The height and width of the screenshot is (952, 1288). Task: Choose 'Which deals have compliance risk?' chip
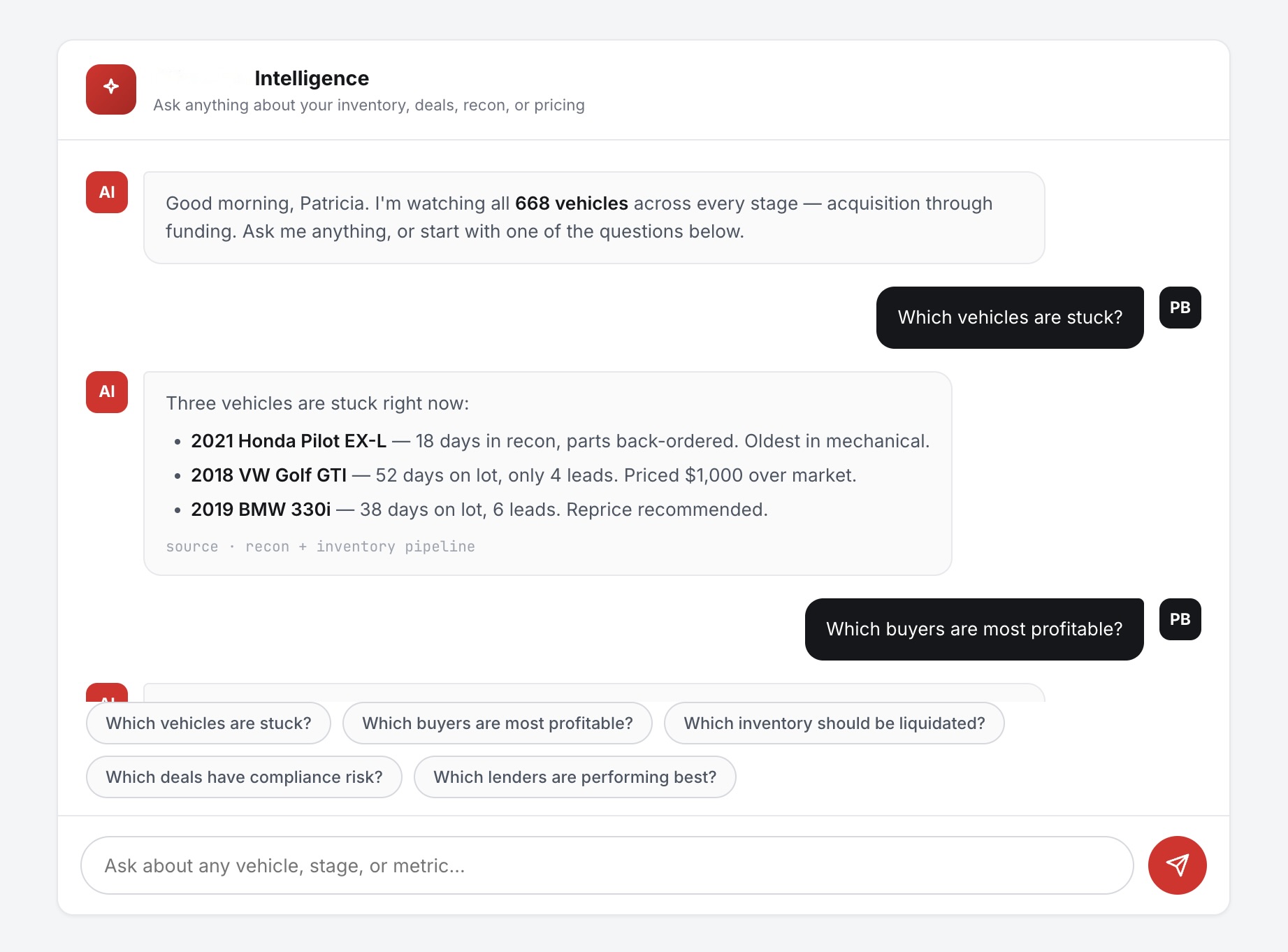coord(244,777)
